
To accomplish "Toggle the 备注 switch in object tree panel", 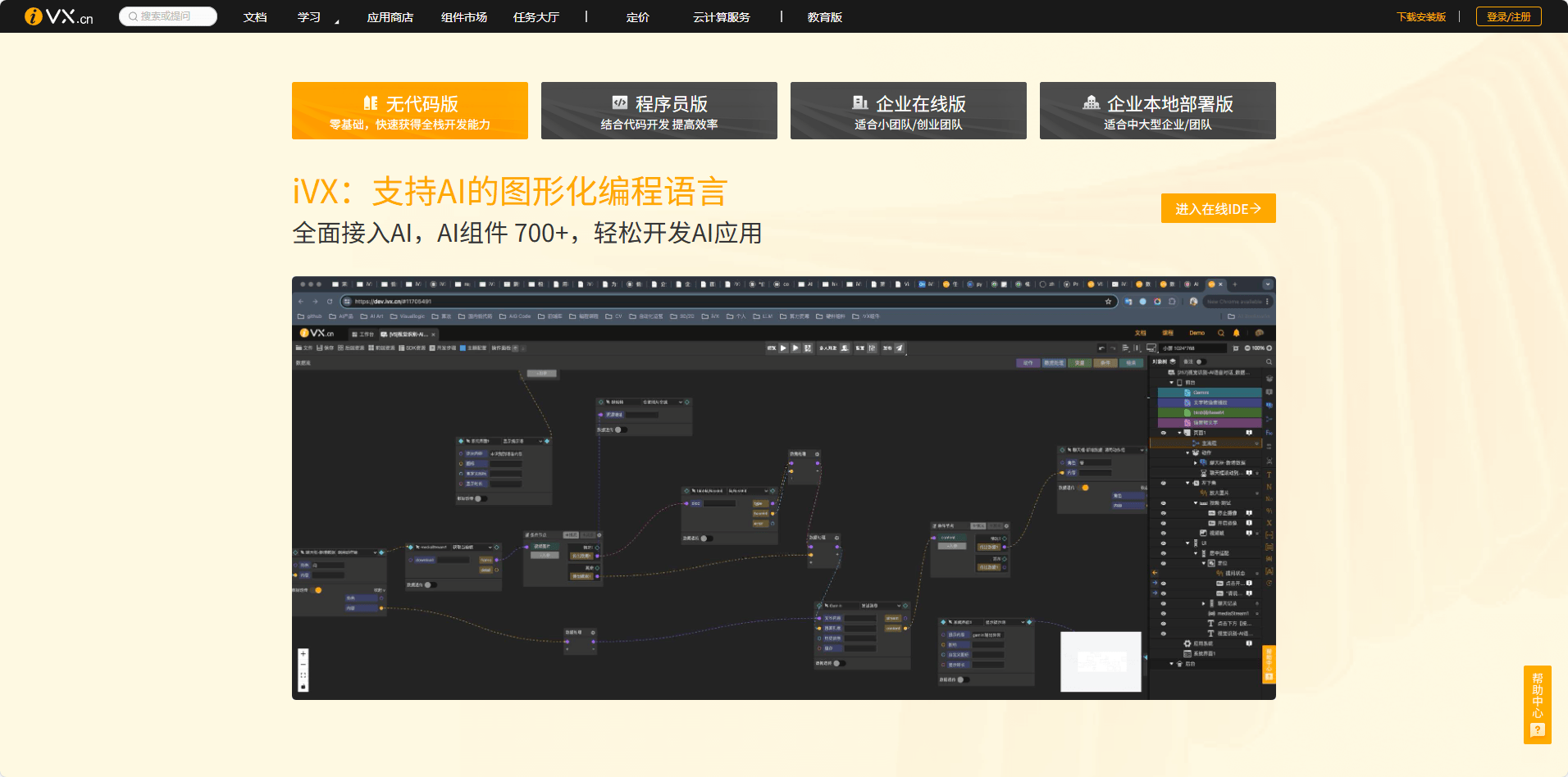I will 1201,361.
